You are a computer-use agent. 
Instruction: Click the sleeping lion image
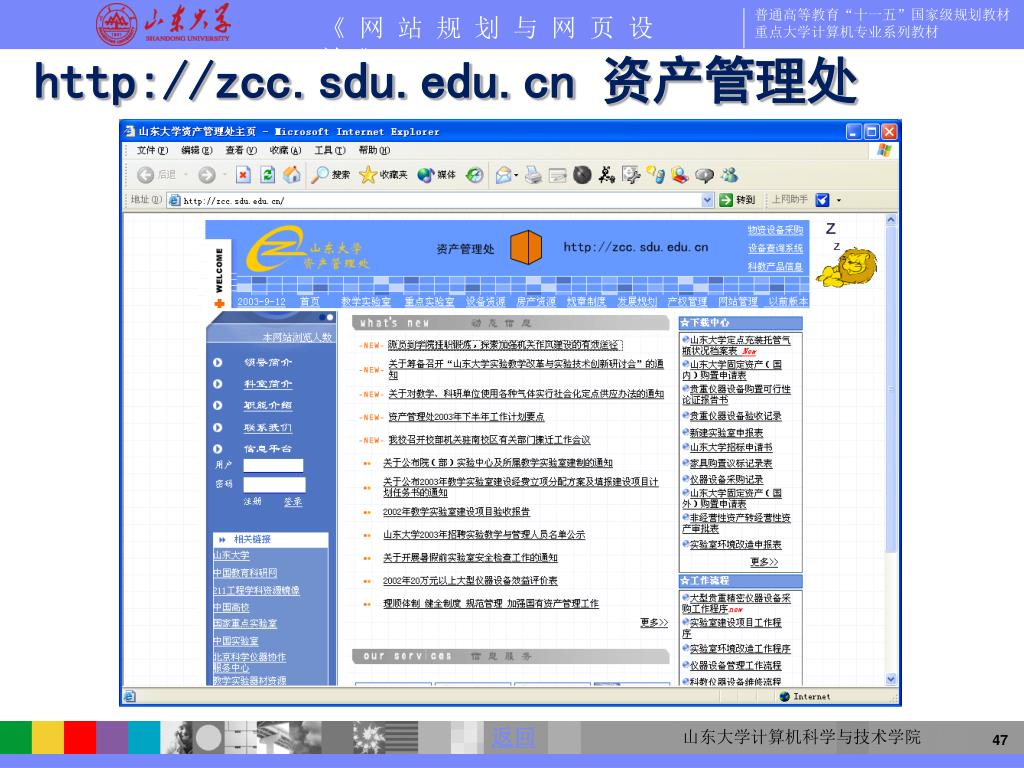click(847, 268)
